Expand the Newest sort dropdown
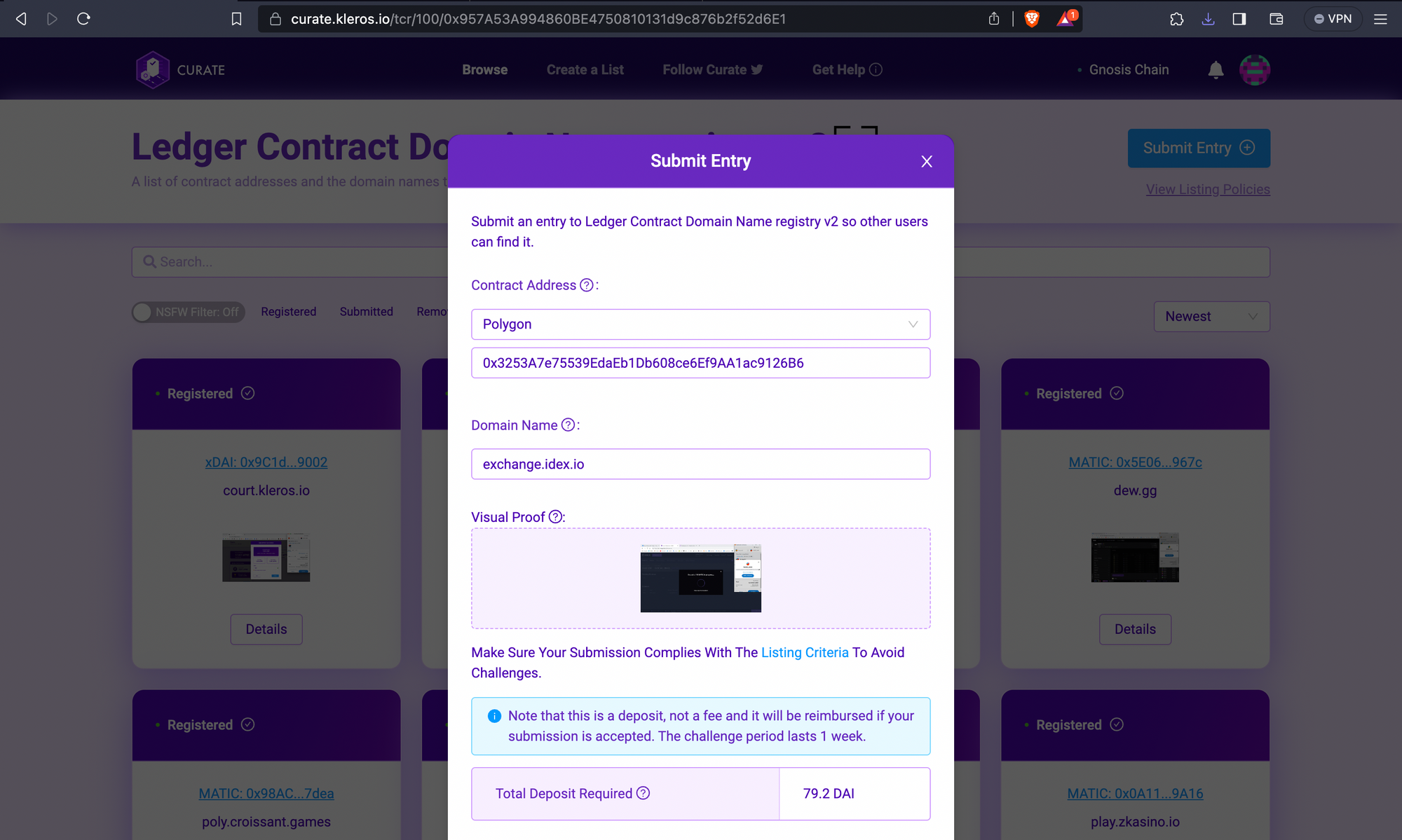Screen dimensions: 1402x840 click(x=1211, y=317)
